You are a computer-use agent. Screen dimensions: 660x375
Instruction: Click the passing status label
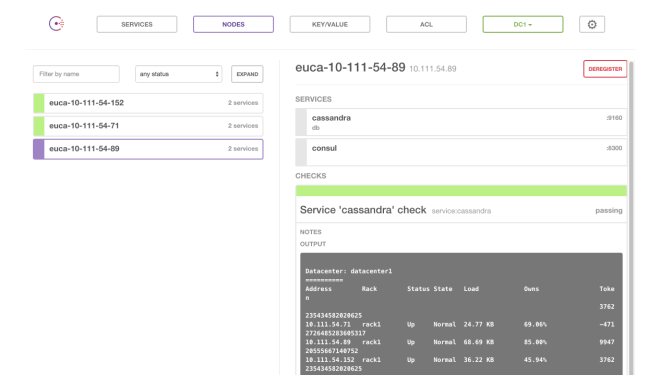pyautogui.click(x=609, y=210)
